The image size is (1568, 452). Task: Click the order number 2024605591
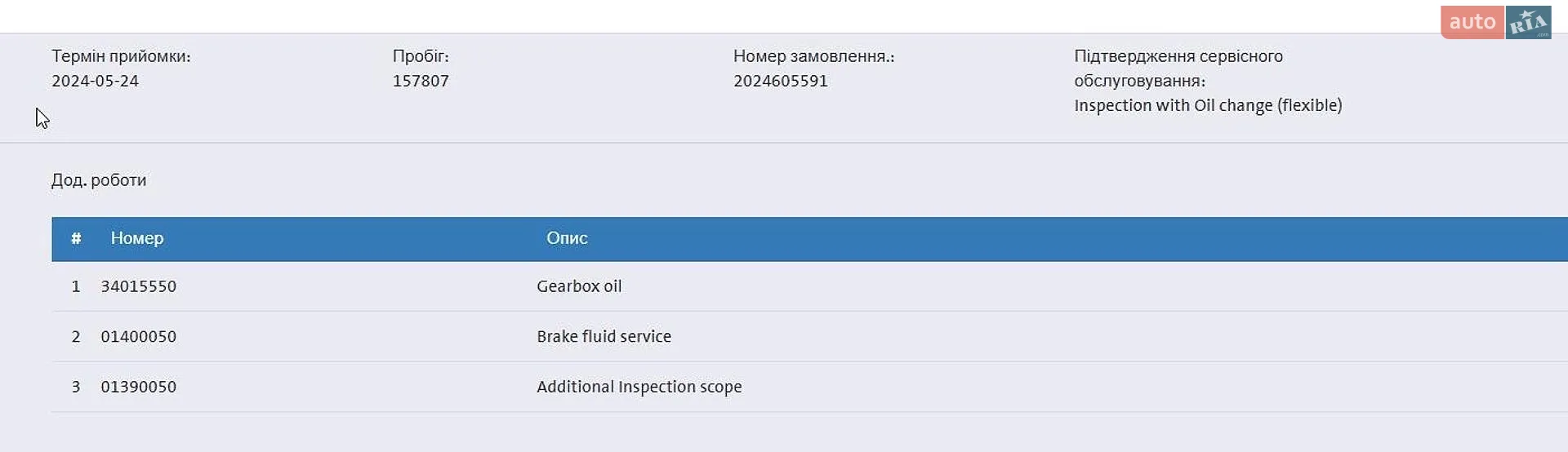781,81
